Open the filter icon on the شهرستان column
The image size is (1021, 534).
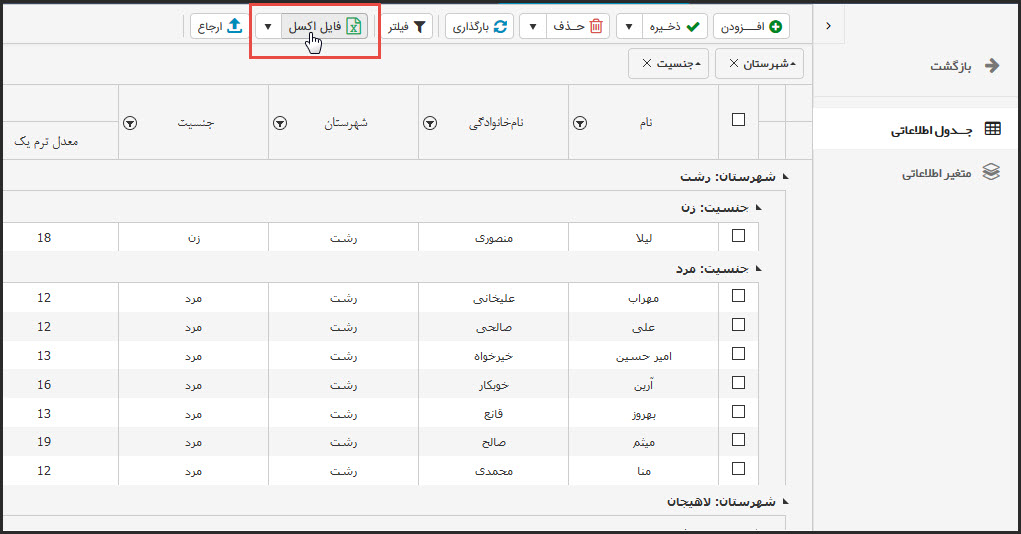280,123
